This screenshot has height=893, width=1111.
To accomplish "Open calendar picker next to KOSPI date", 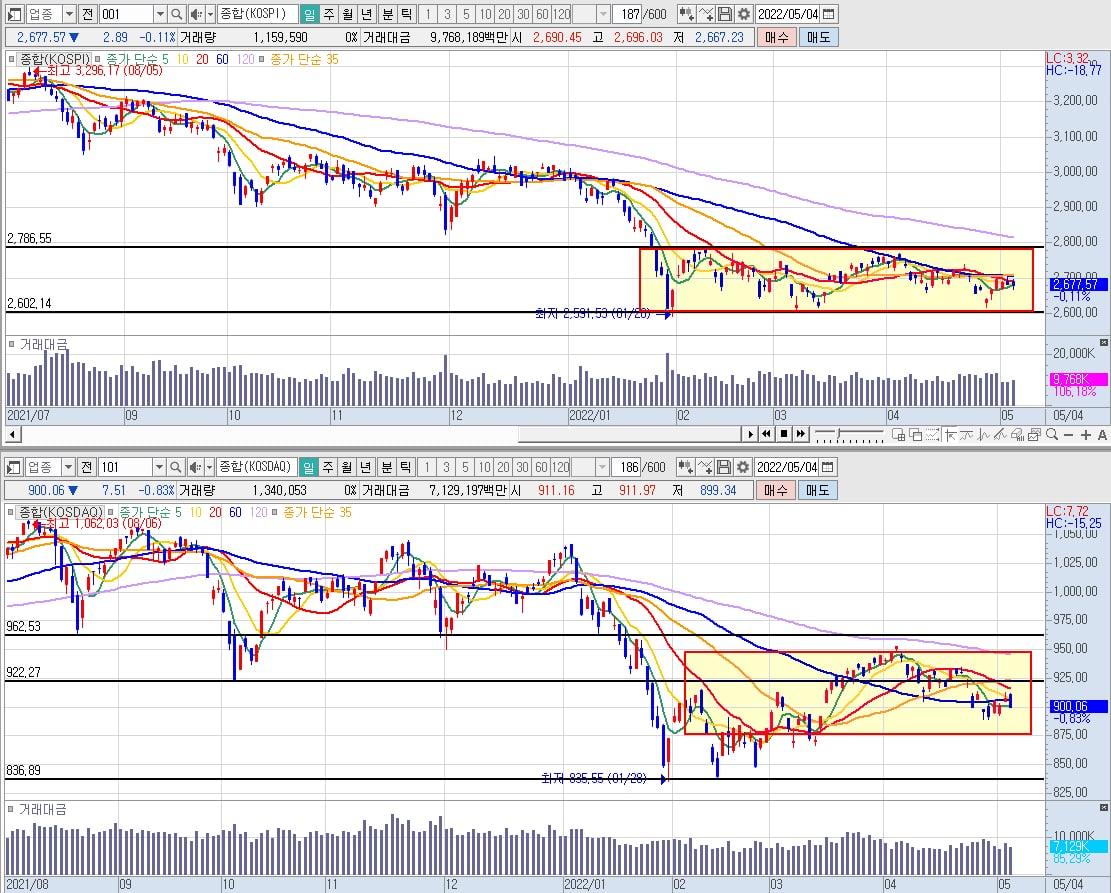I will point(829,14).
